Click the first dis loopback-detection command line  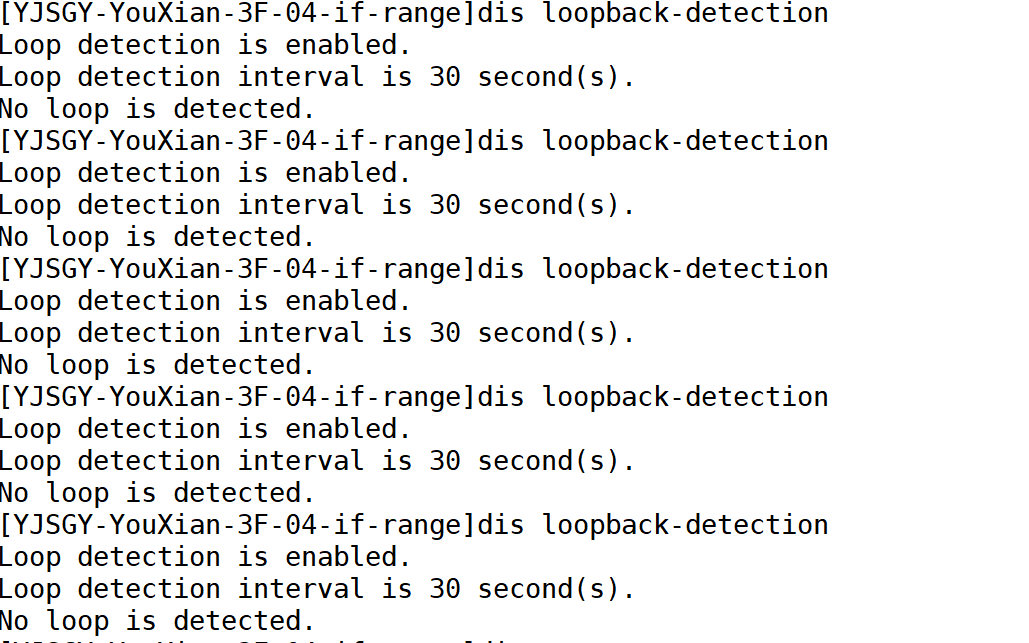point(414,13)
